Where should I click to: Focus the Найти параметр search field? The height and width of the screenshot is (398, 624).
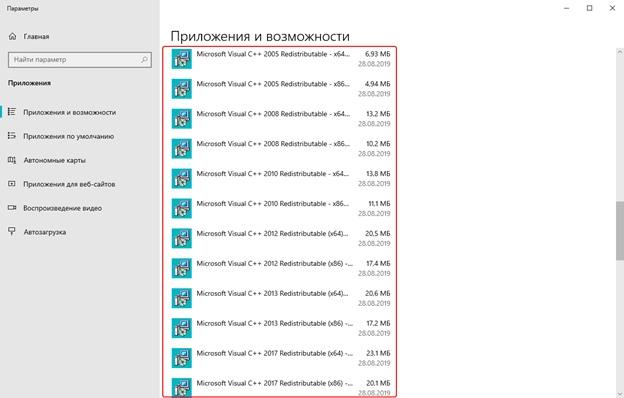[x=80, y=60]
